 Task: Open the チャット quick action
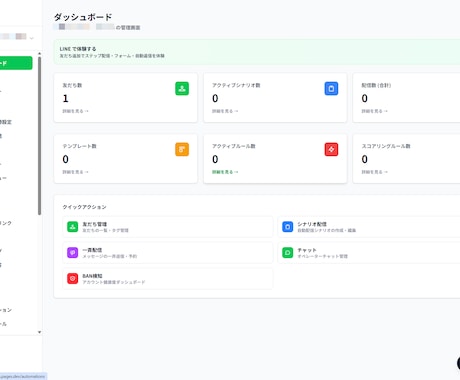coord(369,253)
